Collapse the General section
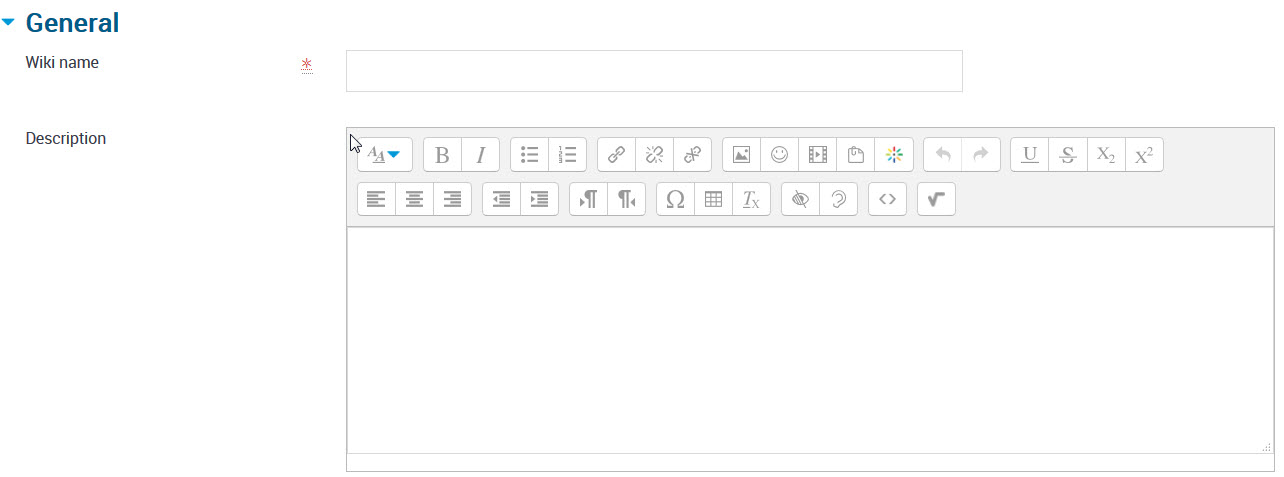The image size is (1284, 477). point(9,22)
